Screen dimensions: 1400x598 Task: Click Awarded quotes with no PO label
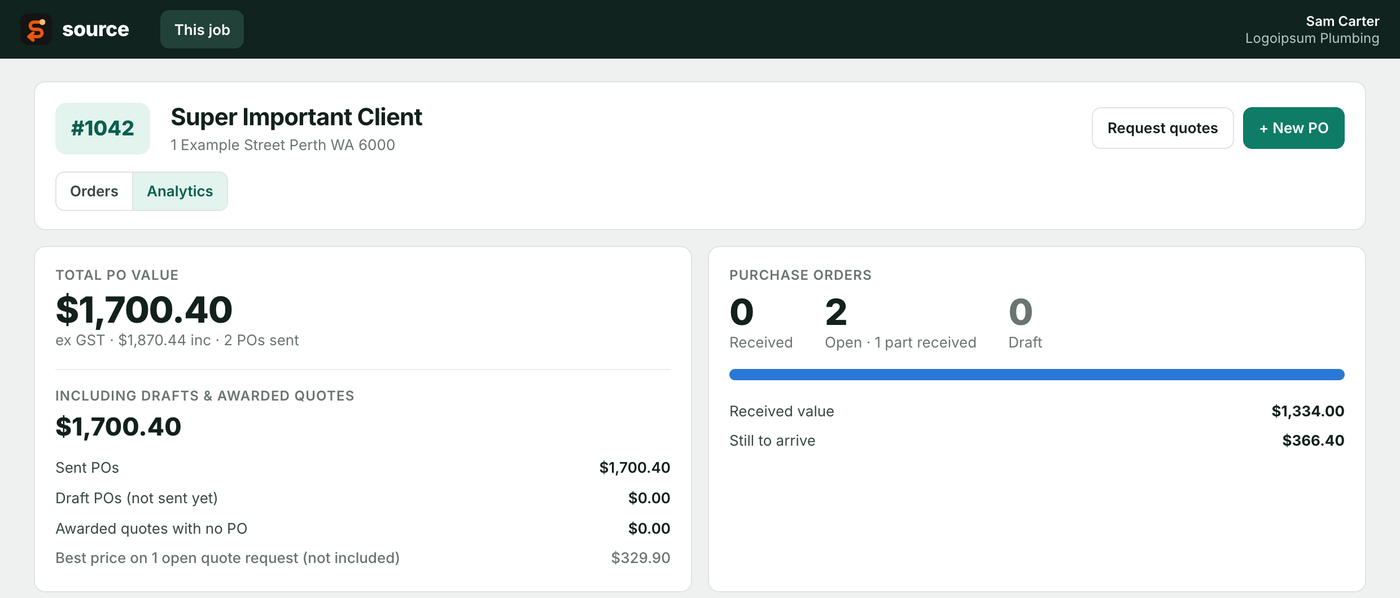click(151, 528)
